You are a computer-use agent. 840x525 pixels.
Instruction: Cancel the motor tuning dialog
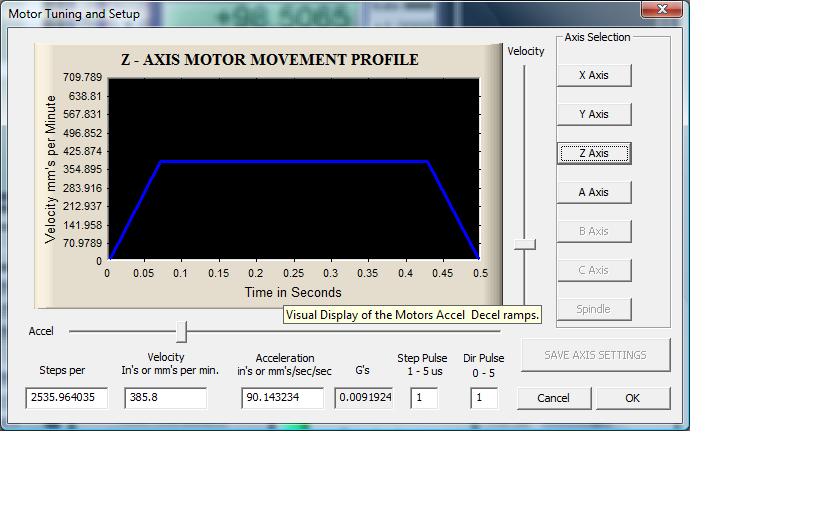553,398
